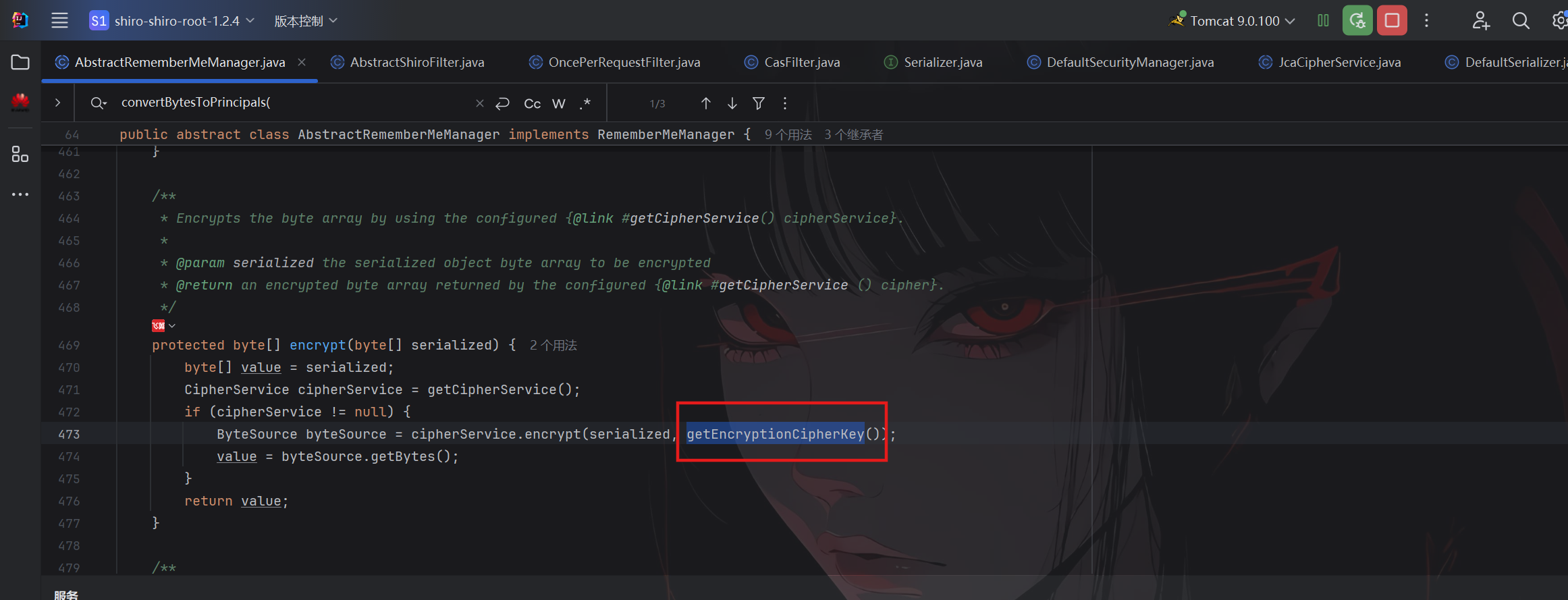Switch to JcaCipherService.java tab
The height and width of the screenshot is (600, 1568).
pos(1330,62)
